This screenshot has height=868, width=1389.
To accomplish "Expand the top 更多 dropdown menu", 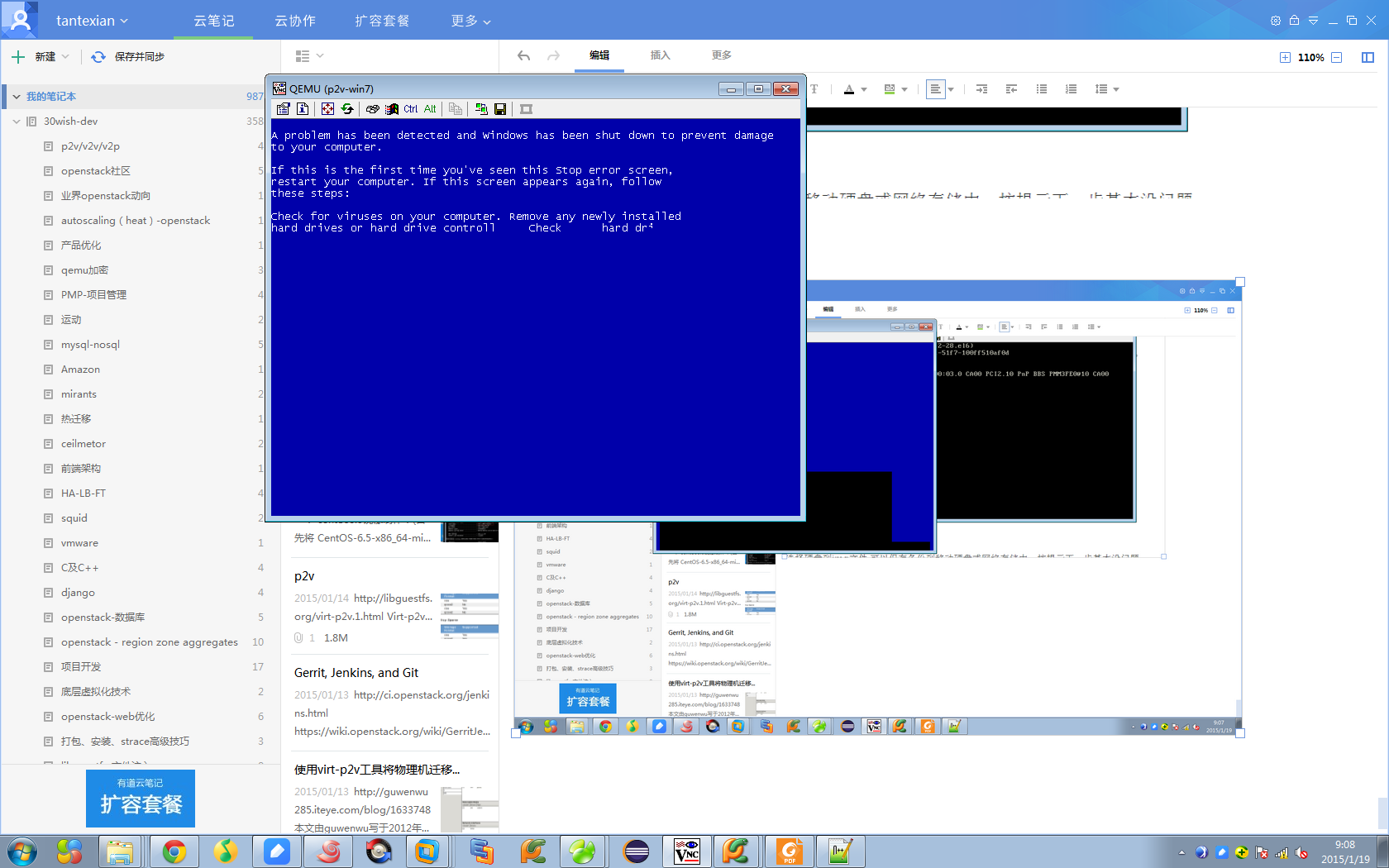I will pyautogui.click(x=470, y=21).
